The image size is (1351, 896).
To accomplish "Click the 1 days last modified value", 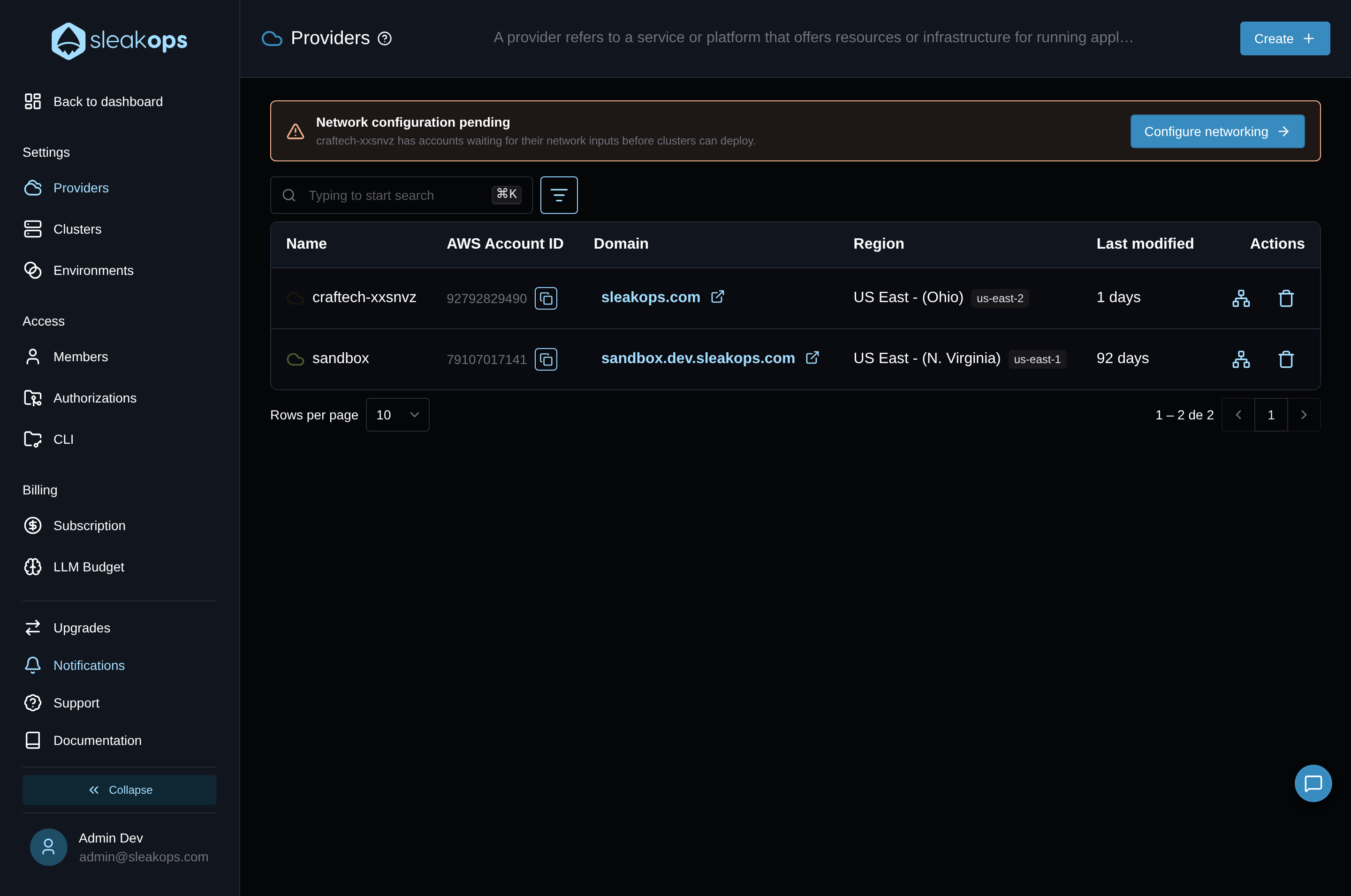I will click(1118, 297).
